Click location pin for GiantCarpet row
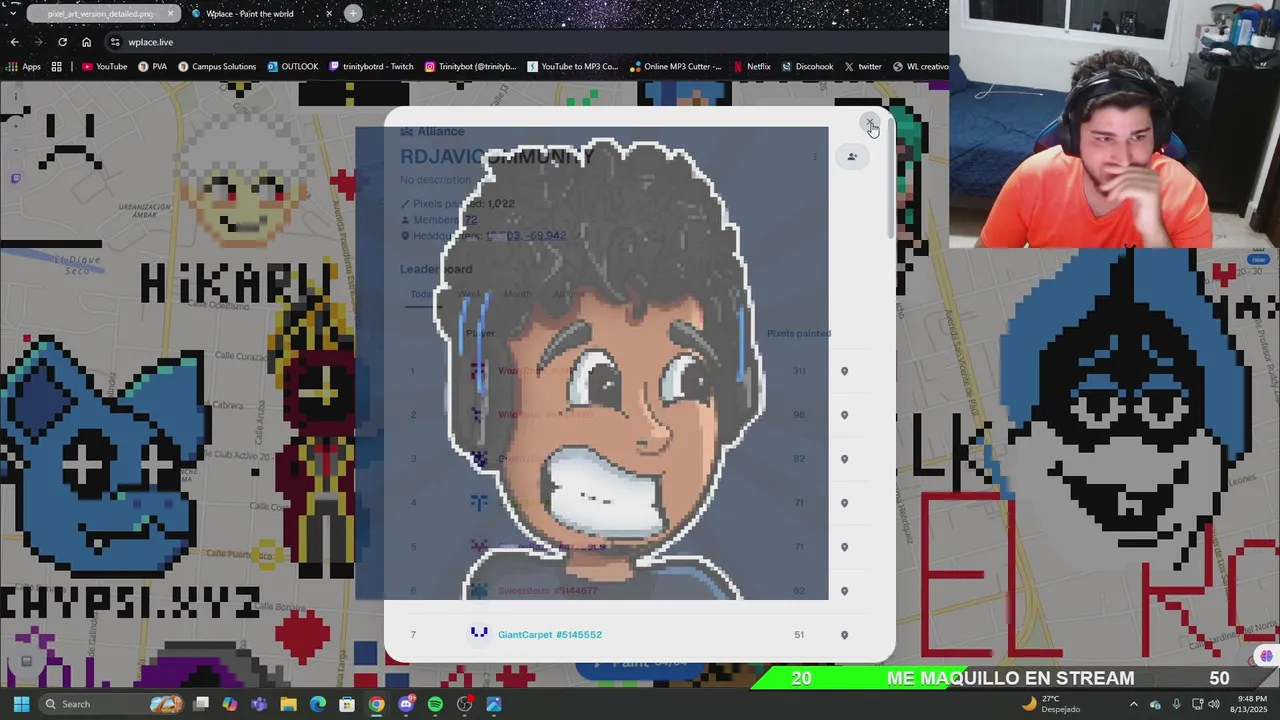The width and height of the screenshot is (1280, 720). tap(844, 635)
